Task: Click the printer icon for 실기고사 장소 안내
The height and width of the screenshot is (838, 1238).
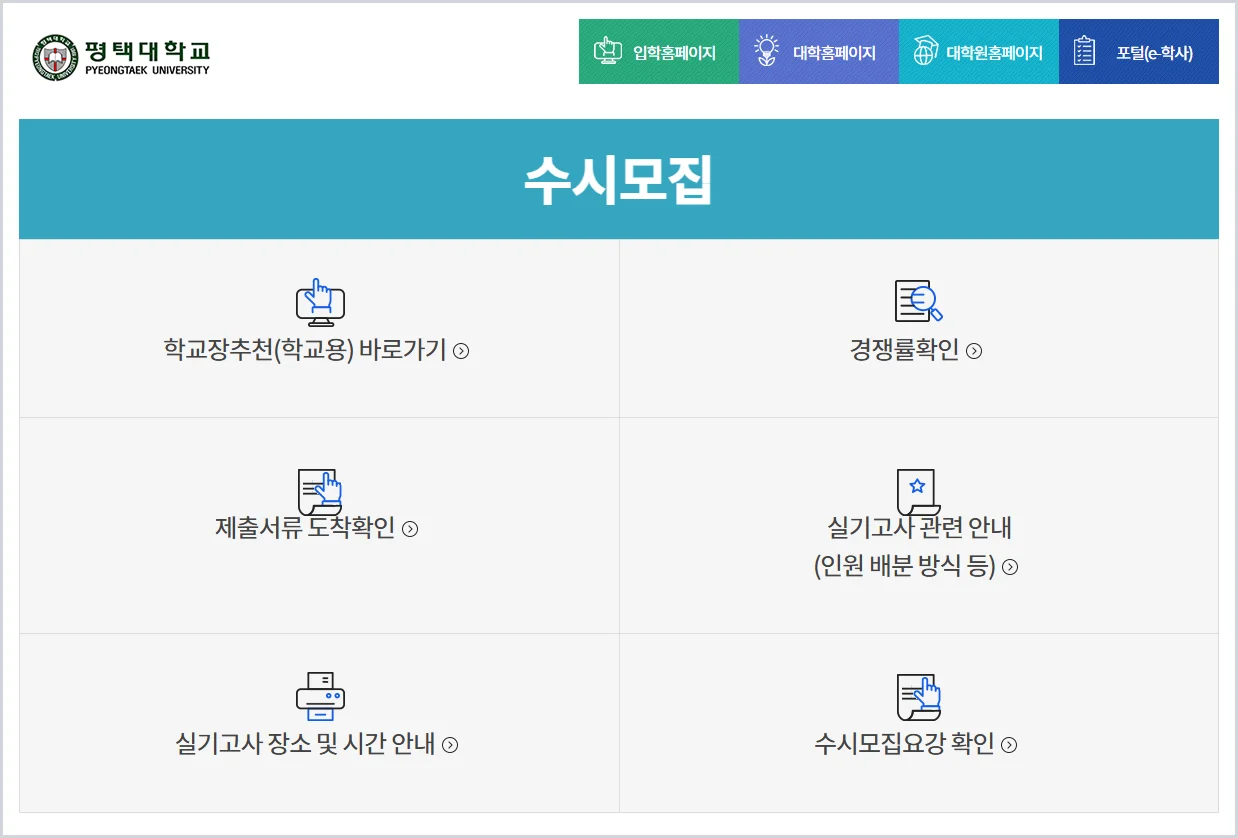Action: [320, 696]
